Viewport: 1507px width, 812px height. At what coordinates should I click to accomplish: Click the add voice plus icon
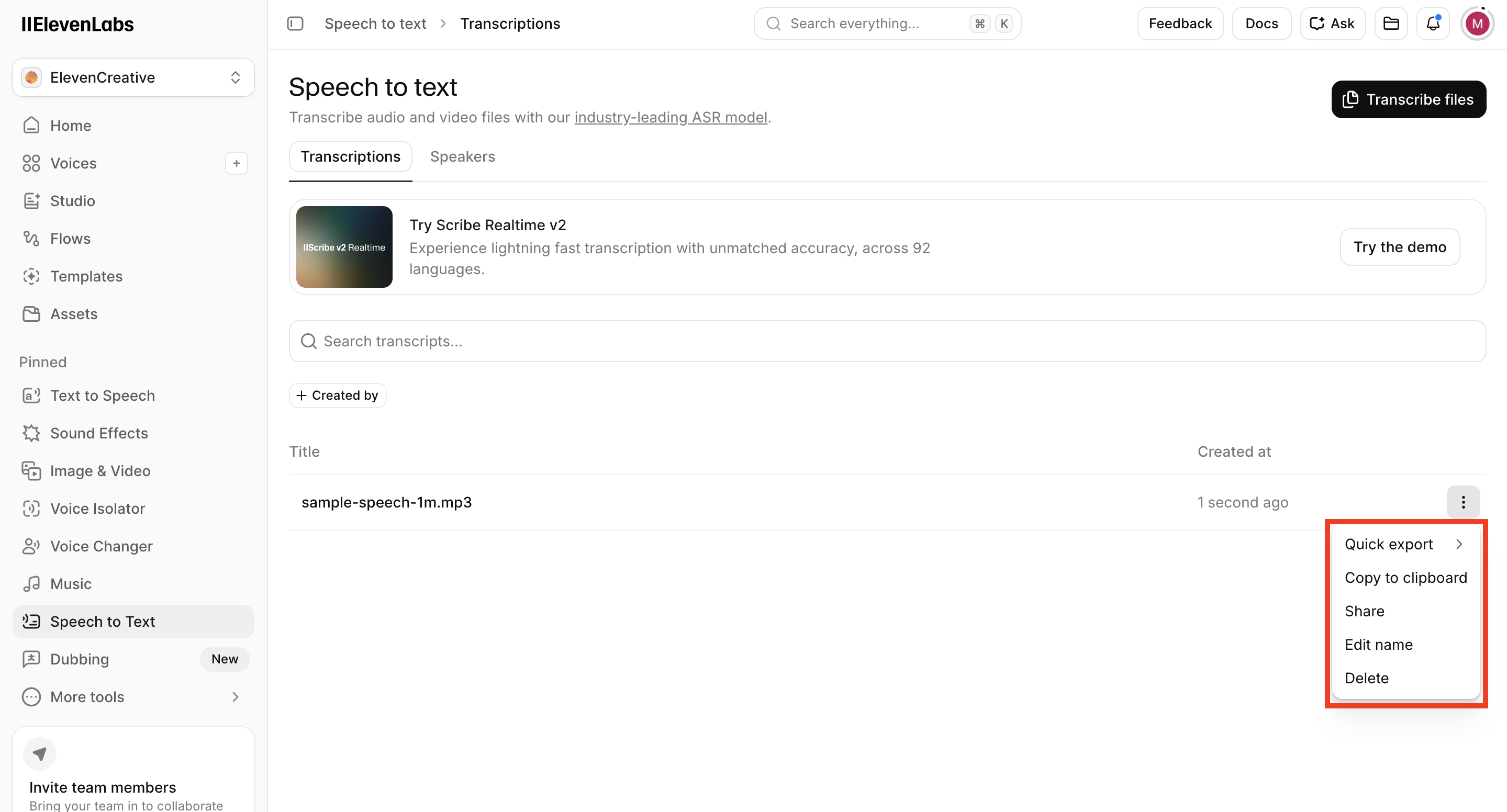click(237, 163)
